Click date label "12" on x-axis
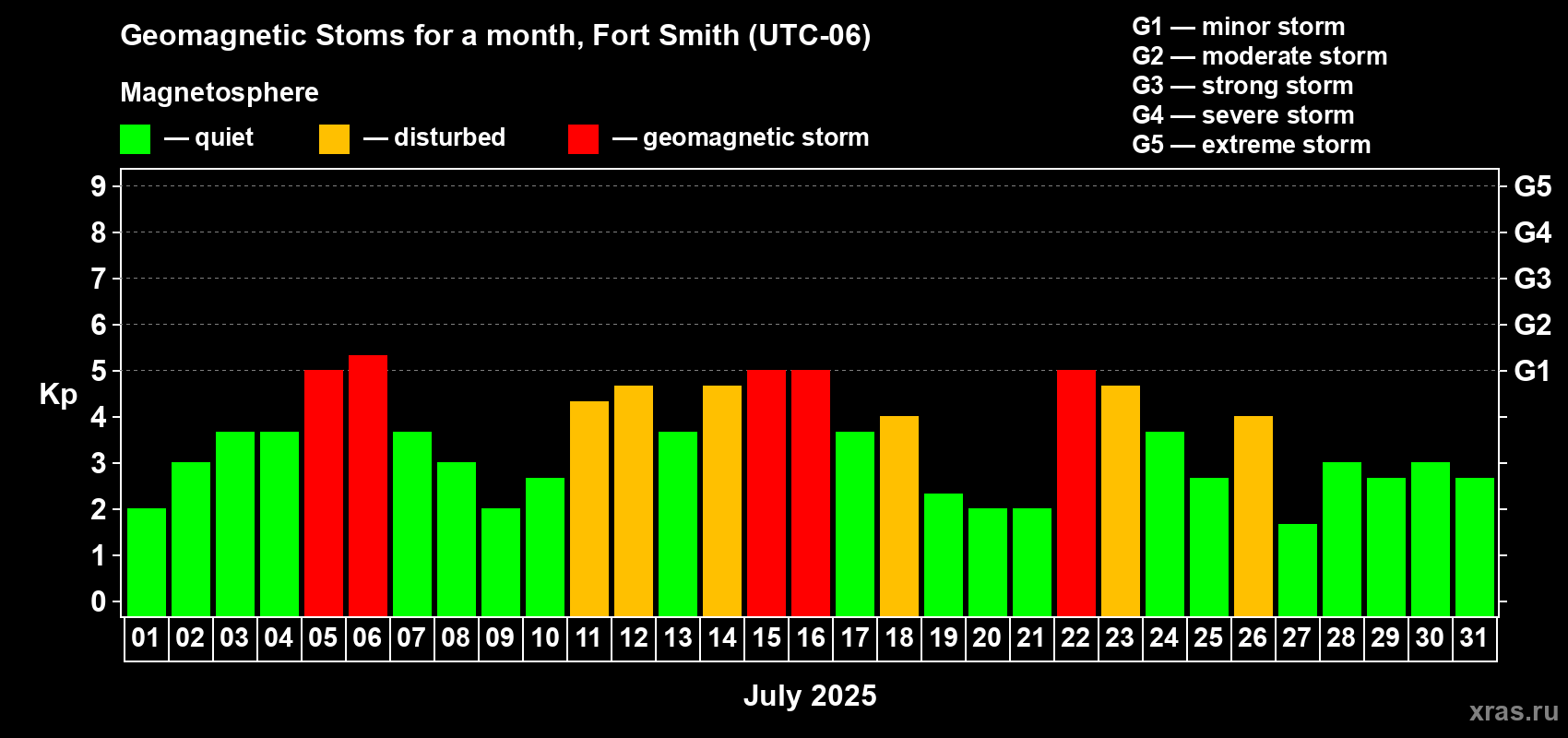 pyautogui.click(x=634, y=637)
